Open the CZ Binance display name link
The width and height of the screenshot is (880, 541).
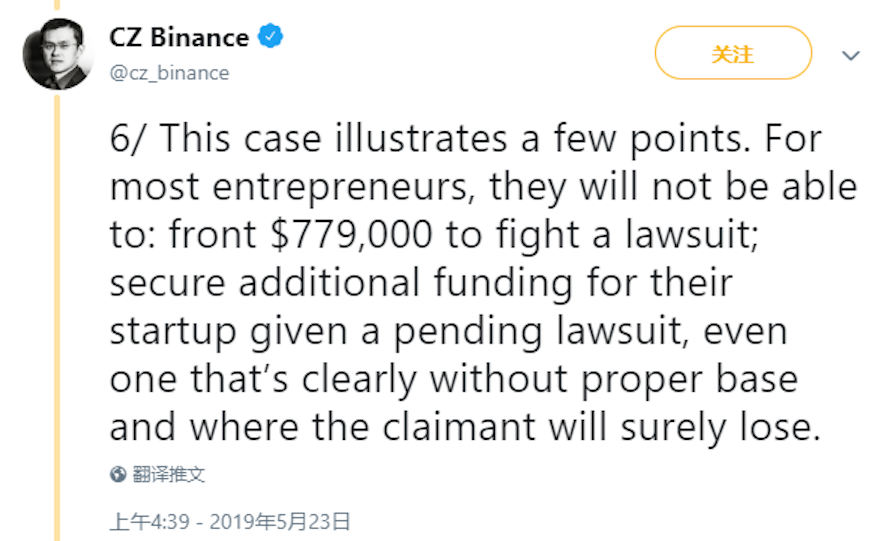179,38
